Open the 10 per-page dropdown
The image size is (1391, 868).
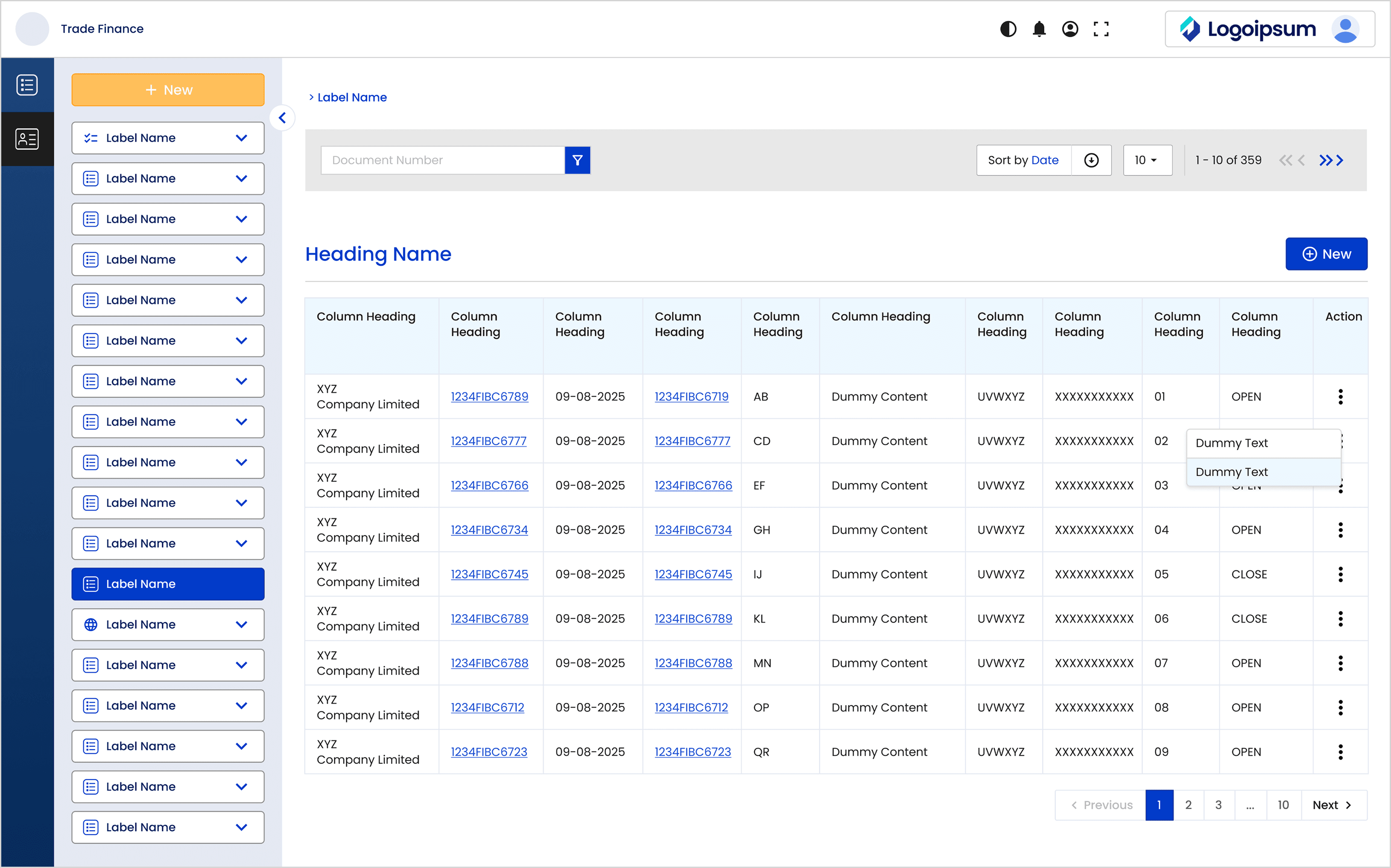point(1147,160)
